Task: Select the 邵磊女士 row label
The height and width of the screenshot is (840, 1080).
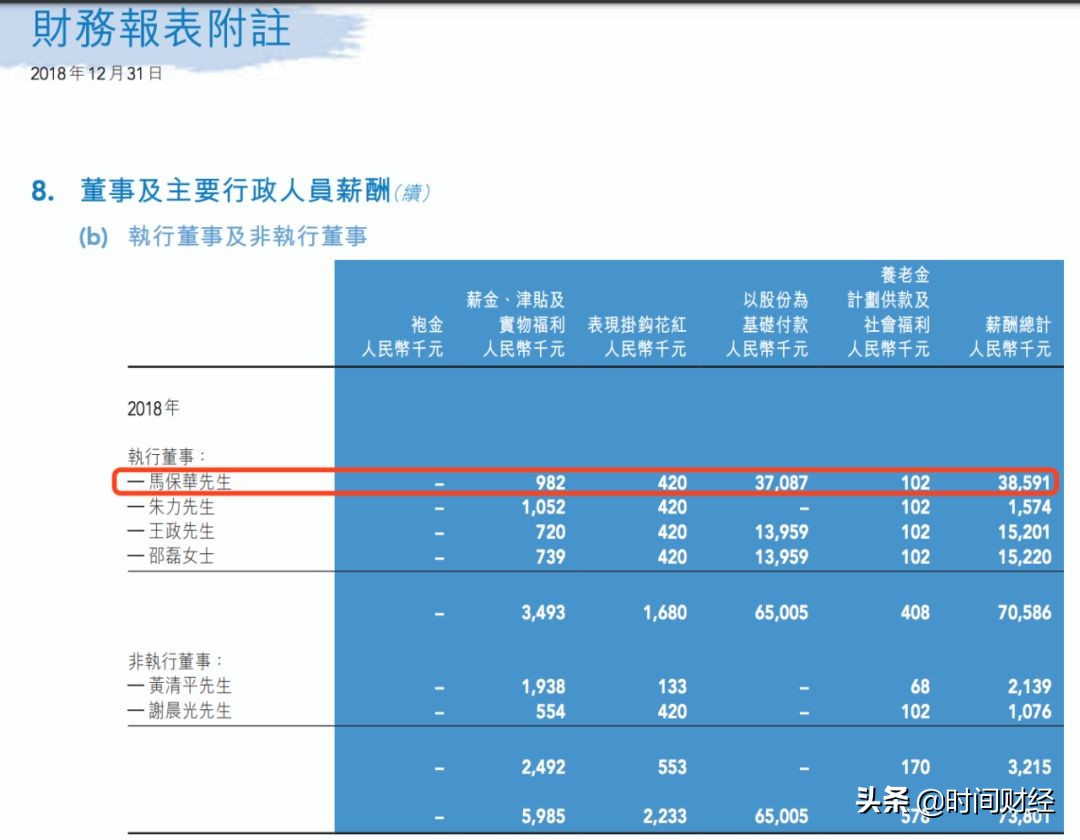Action: [x=175, y=557]
